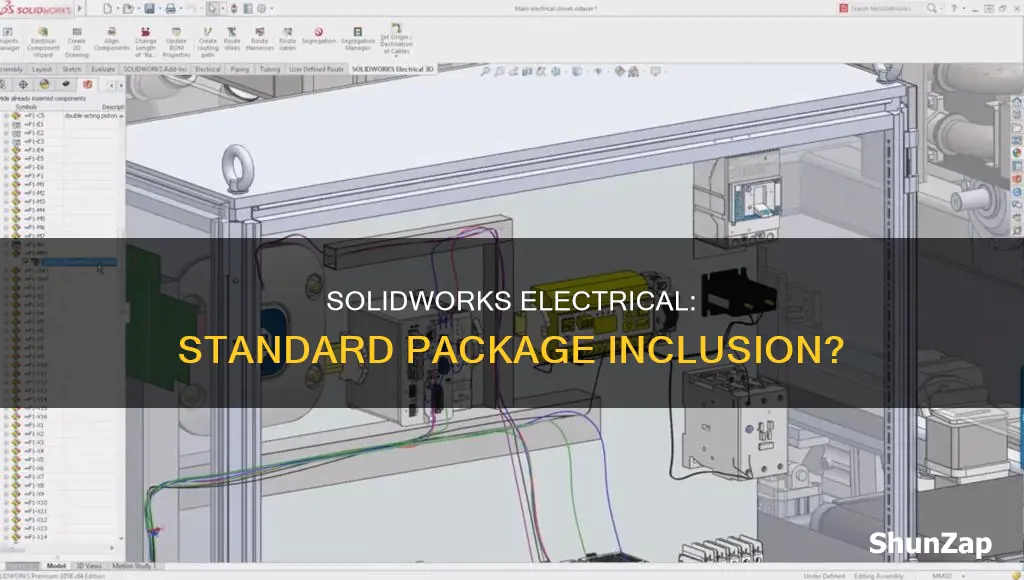
Task: Open the Options gear icon
Action: [x=261, y=8]
